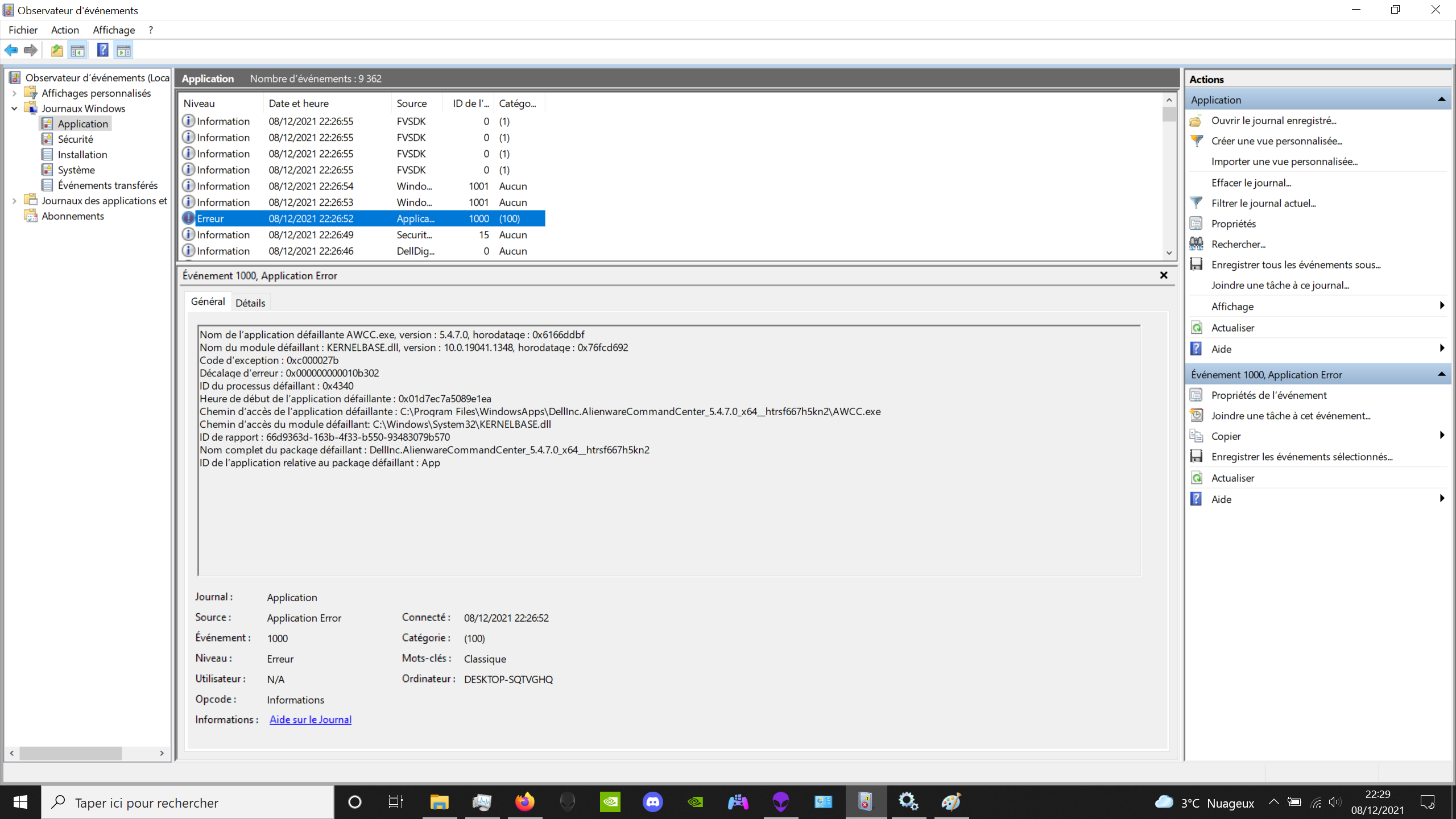
Task: Toggle the Actions pane visibility
Action: tap(123, 50)
